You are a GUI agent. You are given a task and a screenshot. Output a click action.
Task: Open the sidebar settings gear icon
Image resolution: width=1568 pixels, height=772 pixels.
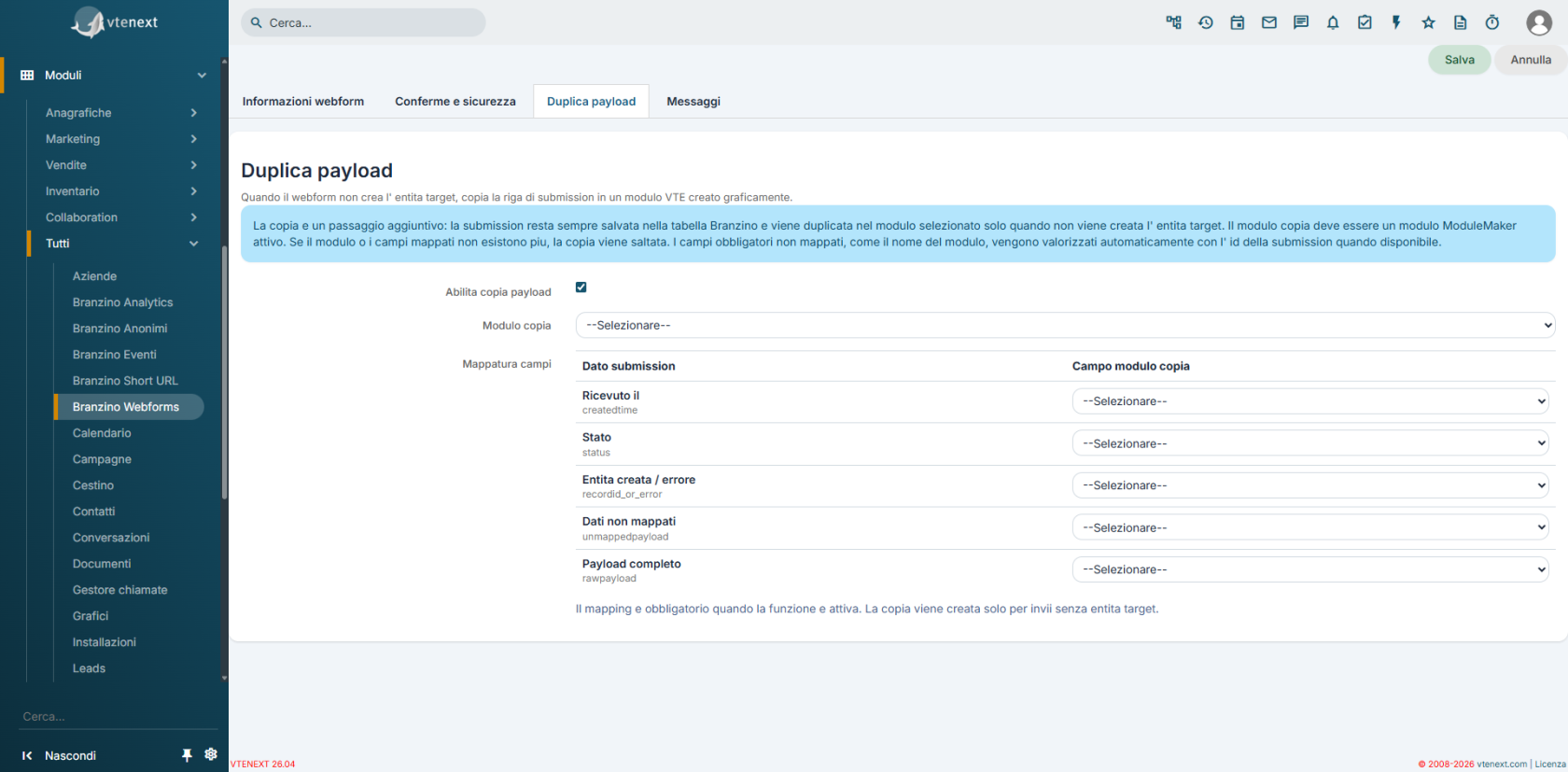(211, 754)
